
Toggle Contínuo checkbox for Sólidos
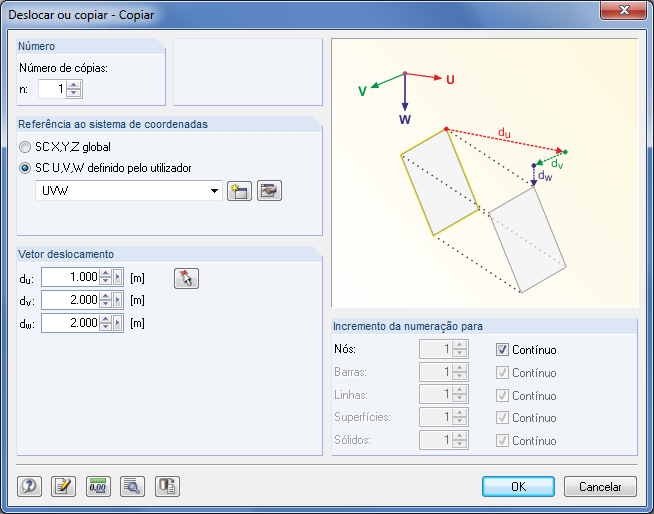(x=502, y=441)
